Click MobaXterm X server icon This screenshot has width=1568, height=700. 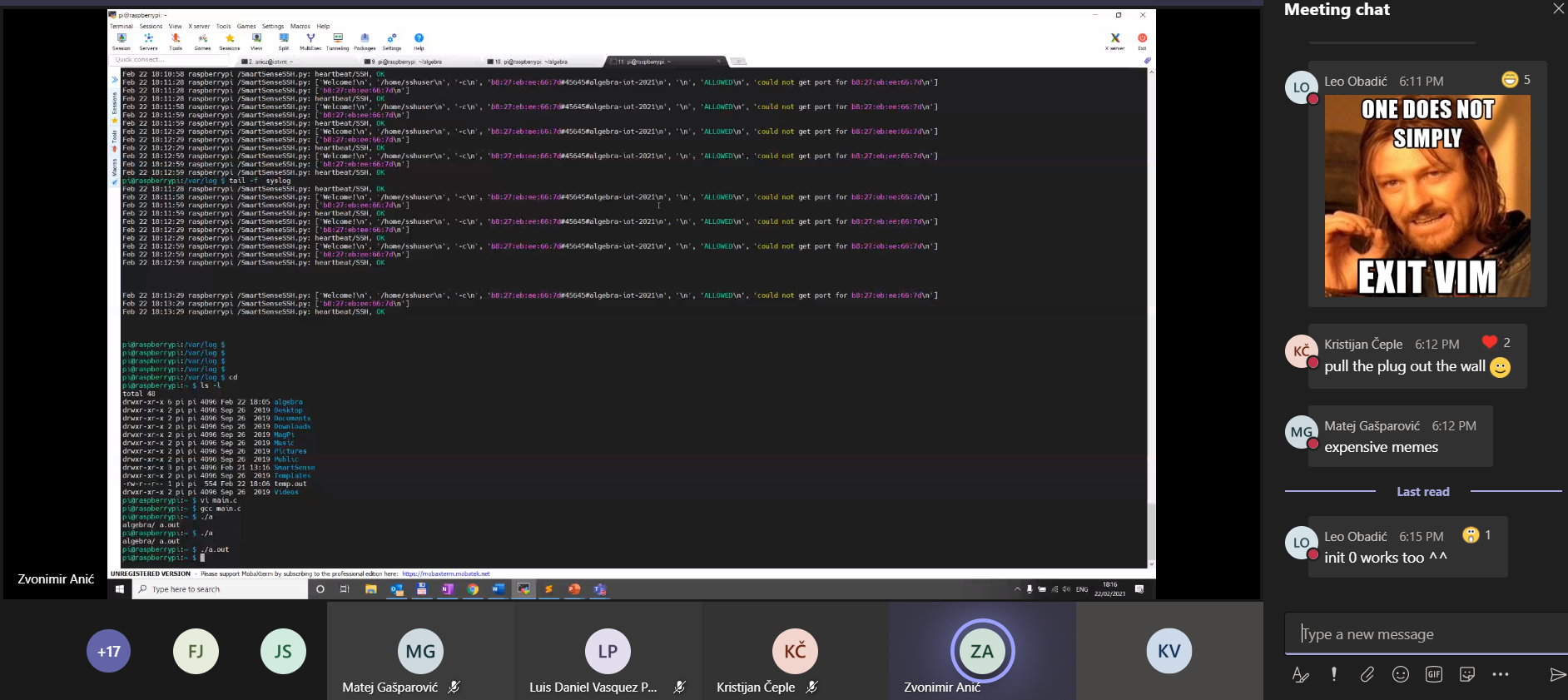point(1115,42)
